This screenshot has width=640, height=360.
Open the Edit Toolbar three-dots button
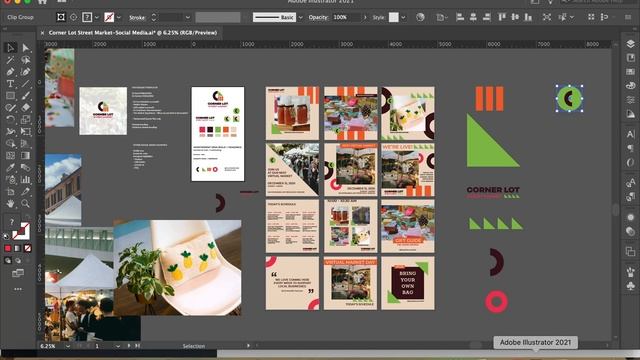(x=18, y=289)
